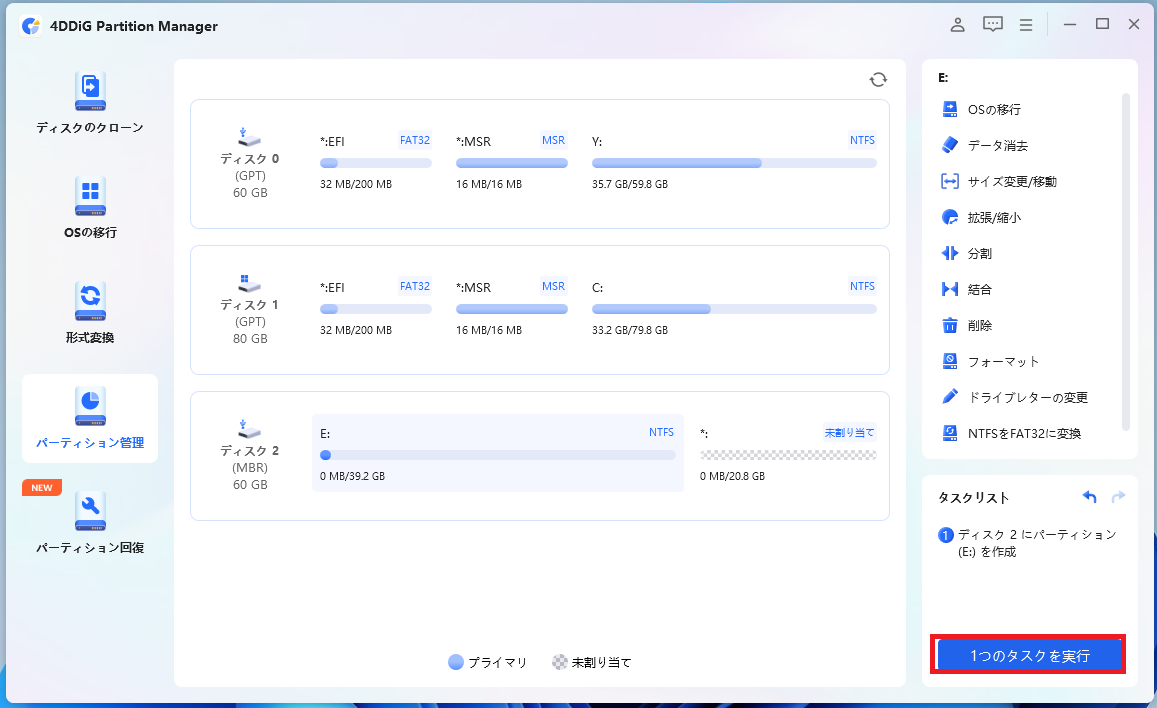Open OSの移行 in the left sidebar
The width and height of the screenshot is (1157, 708).
tap(90, 207)
